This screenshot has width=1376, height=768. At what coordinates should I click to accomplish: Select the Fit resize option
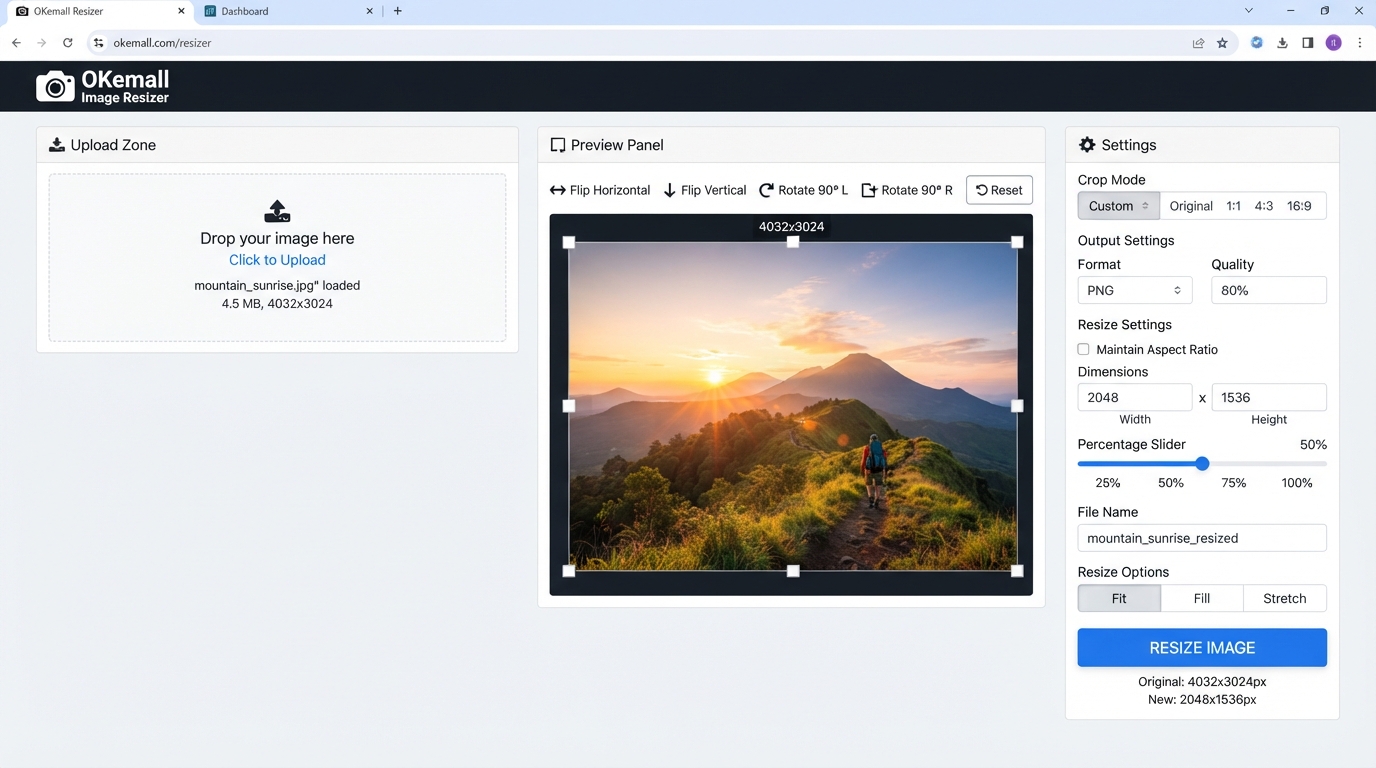(x=1119, y=598)
